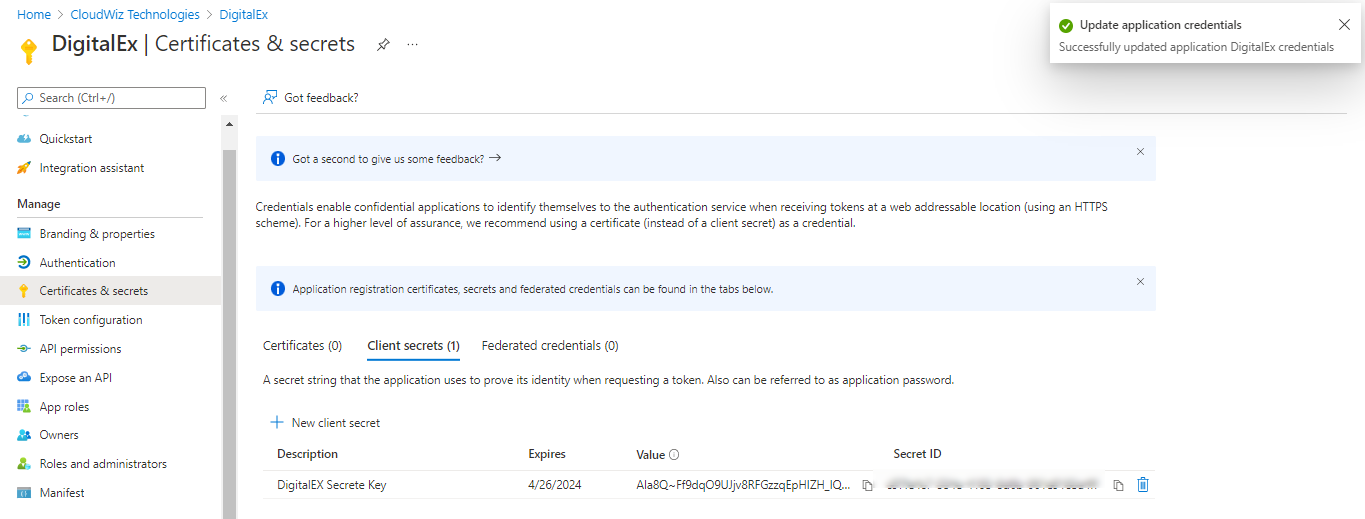Open the more options ellipsis menu
The image size is (1365, 519).
coord(412,45)
